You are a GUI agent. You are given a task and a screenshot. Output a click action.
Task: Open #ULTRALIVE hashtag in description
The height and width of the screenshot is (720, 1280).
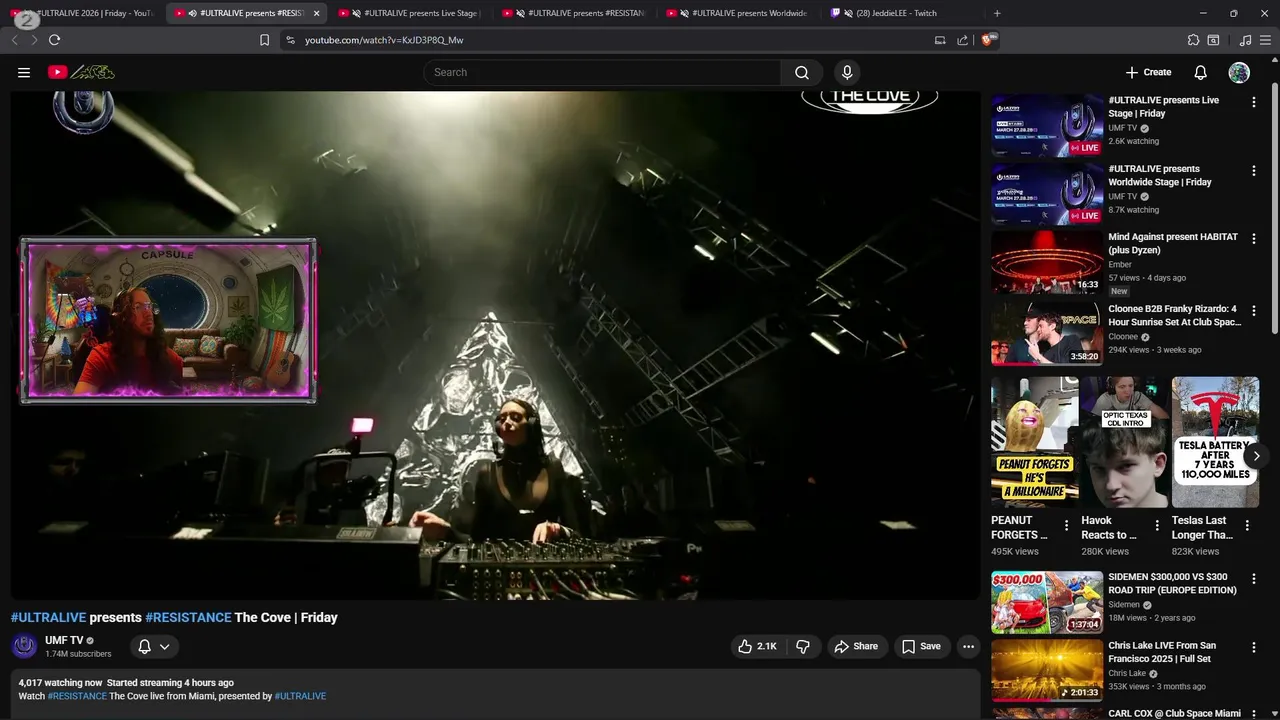(x=300, y=696)
